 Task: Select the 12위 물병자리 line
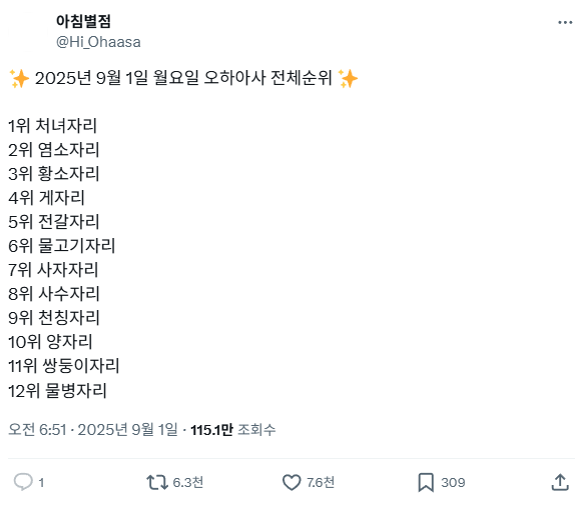click(x=57, y=391)
